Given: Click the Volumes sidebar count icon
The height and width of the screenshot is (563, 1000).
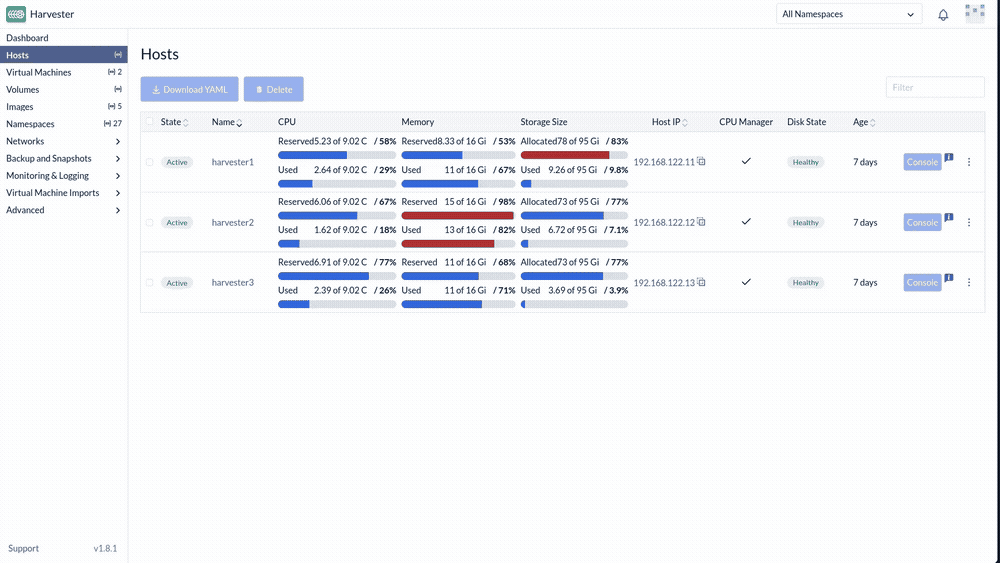Looking at the screenshot, I should 118,89.
